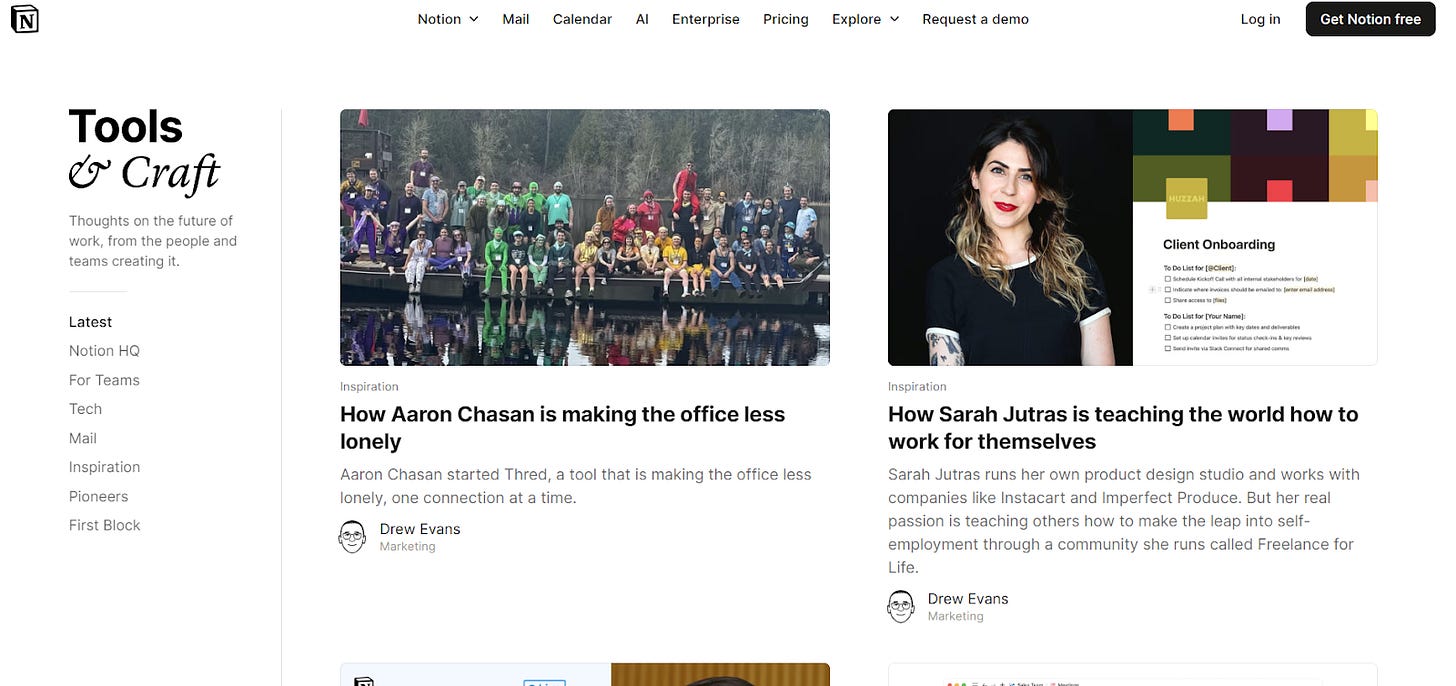Select the Mail category in sidebar

(x=83, y=438)
